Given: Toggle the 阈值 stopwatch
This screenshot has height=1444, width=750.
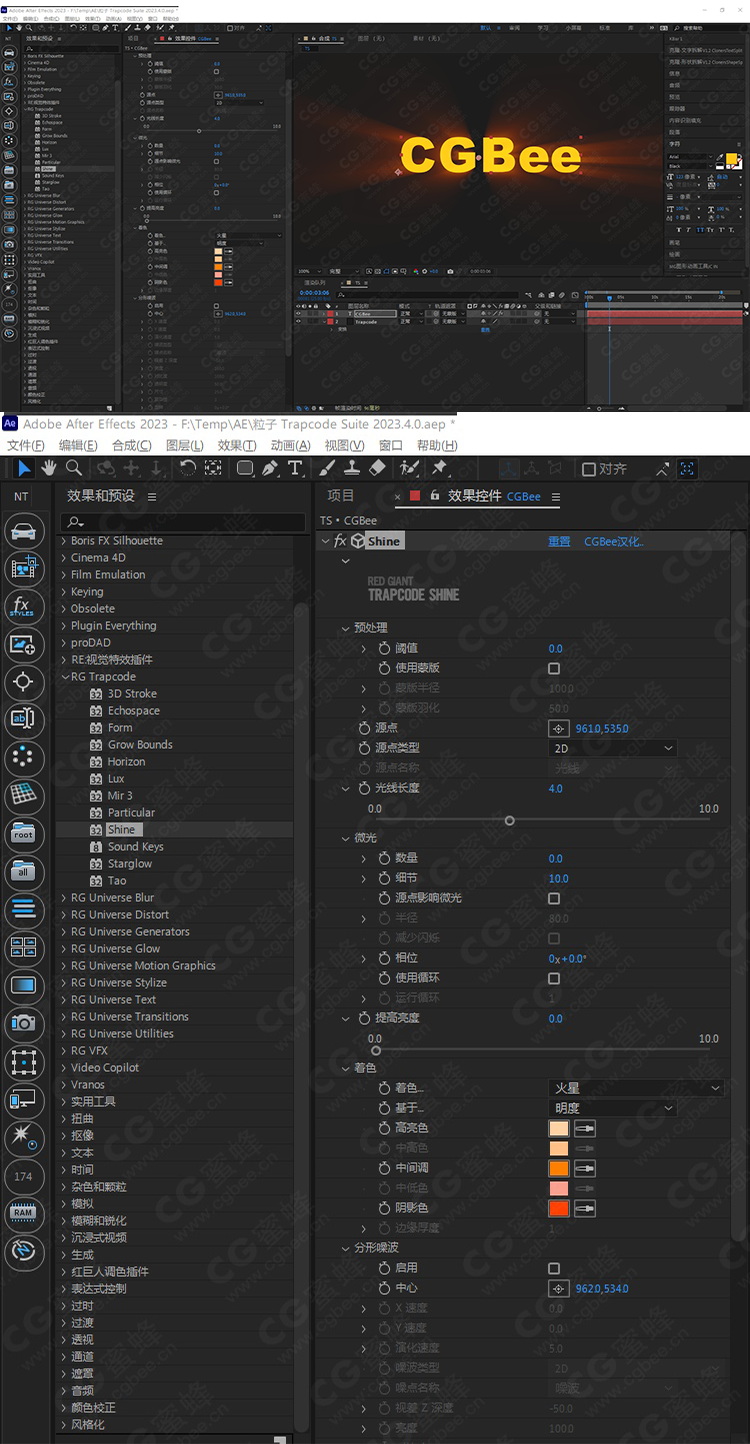Looking at the screenshot, I should click(385, 649).
